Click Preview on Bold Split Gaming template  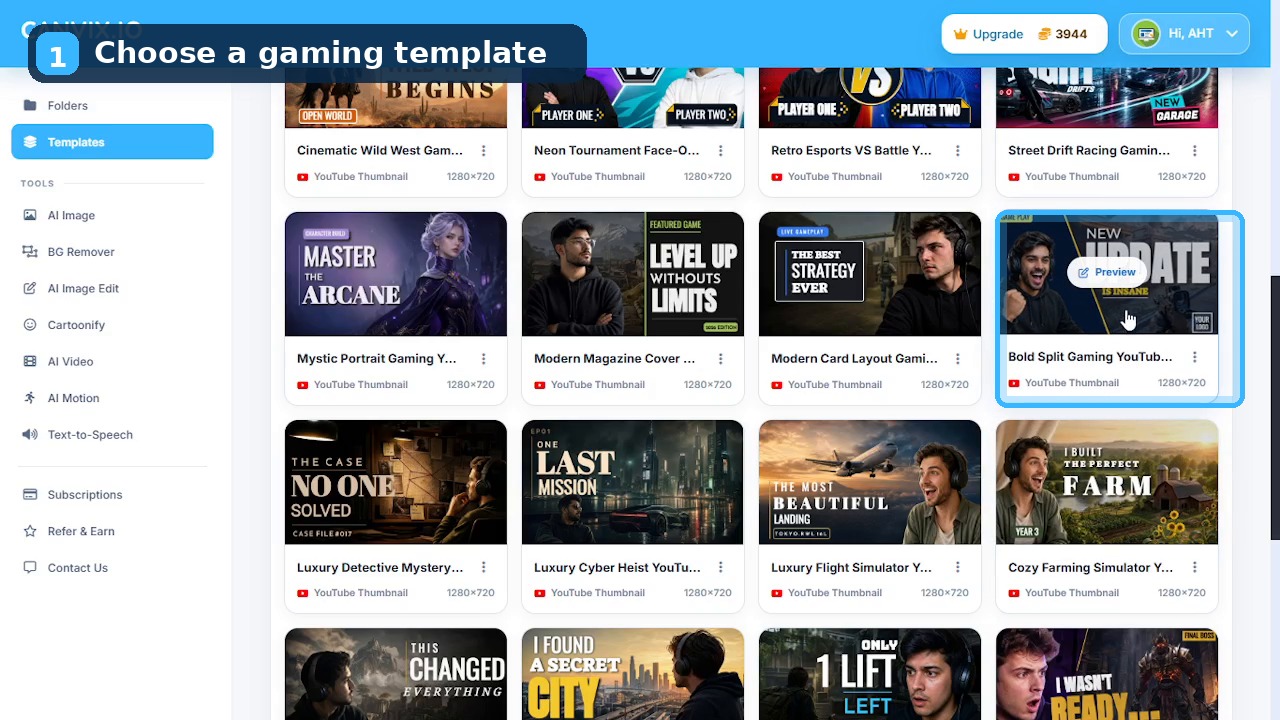1107,272
